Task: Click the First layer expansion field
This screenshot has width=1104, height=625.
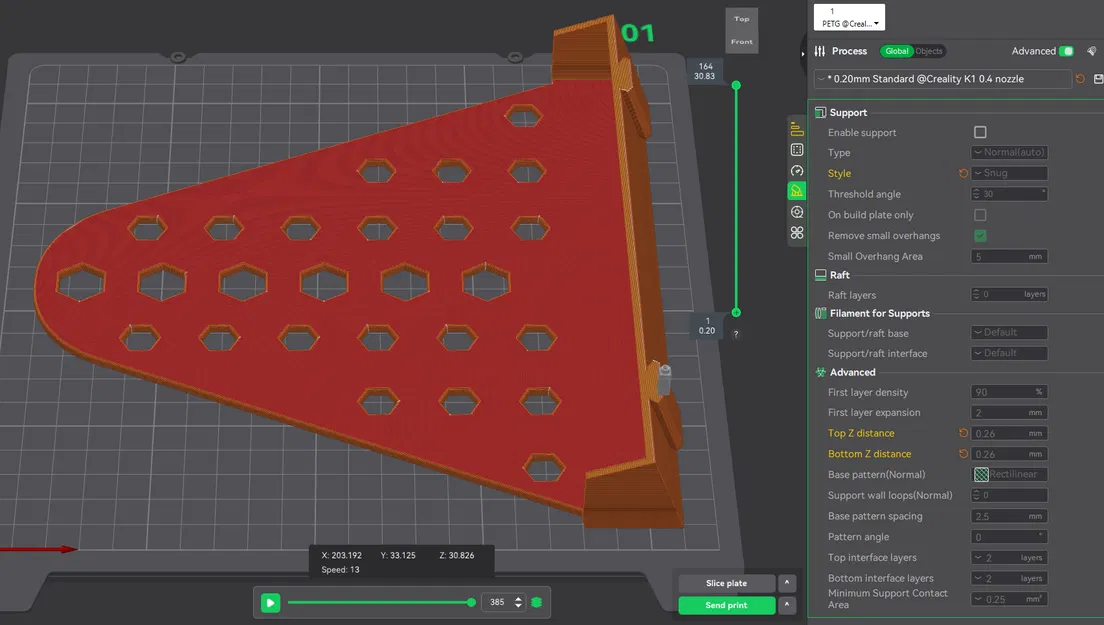Action: click(x=1009, y=412)
